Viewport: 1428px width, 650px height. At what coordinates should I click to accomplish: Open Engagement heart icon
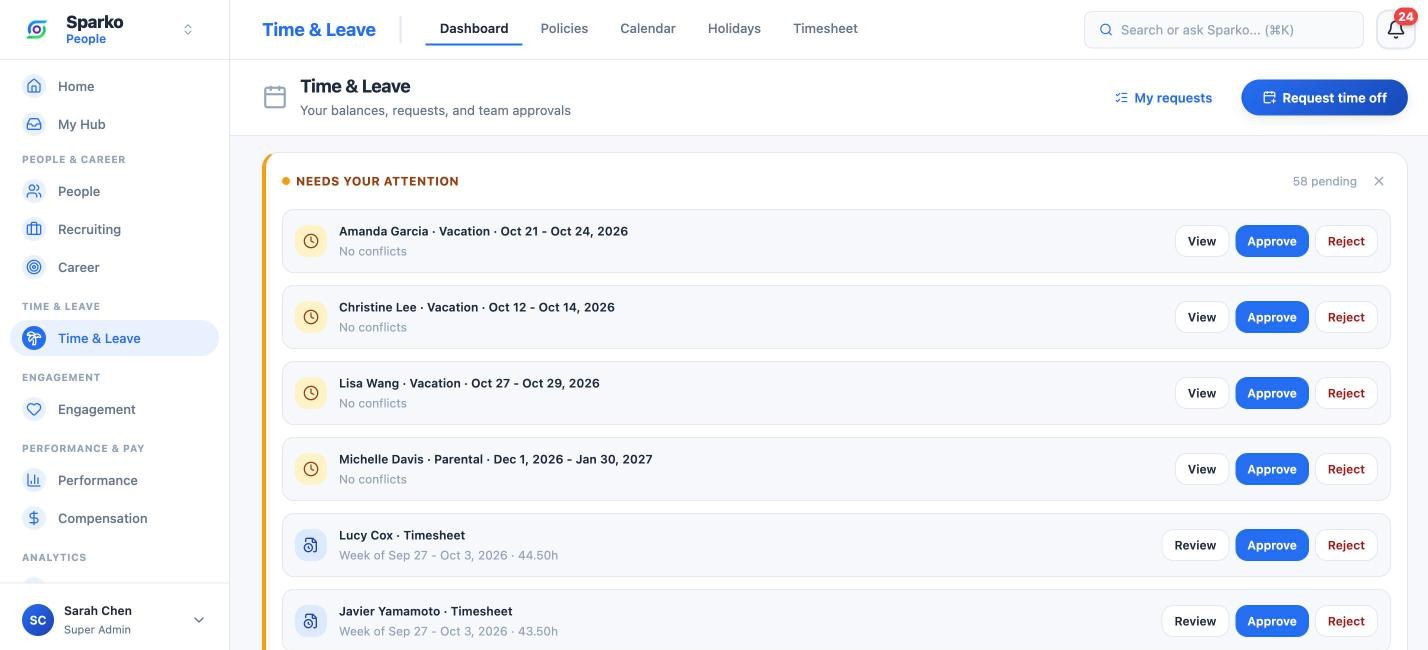click(34, 409)
